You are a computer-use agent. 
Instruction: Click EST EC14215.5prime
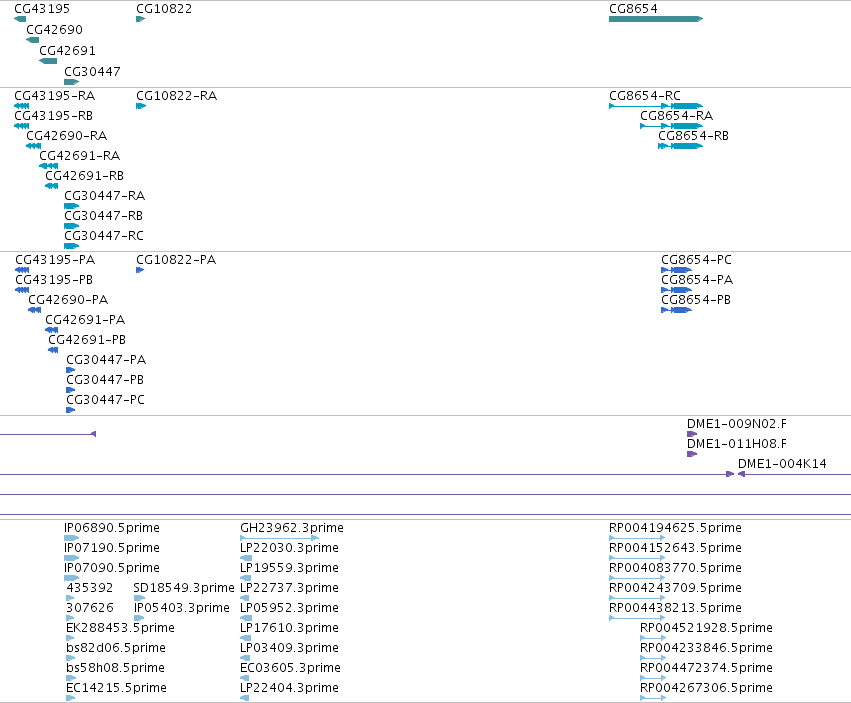pos(117,688)
